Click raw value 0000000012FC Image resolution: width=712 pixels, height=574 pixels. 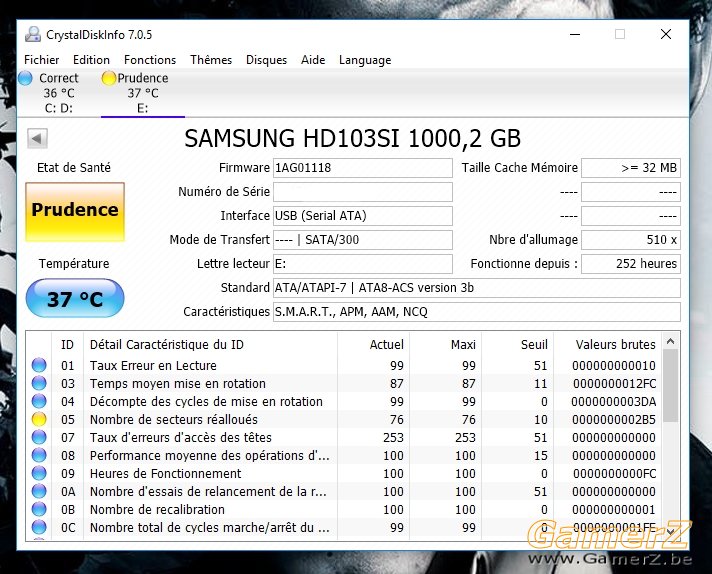614,383
